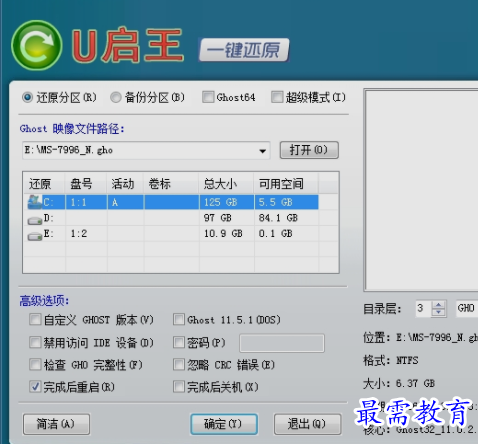478x444 pixels.
Task: Check 完成后关机(X) option
Action: tap(179, 387)
